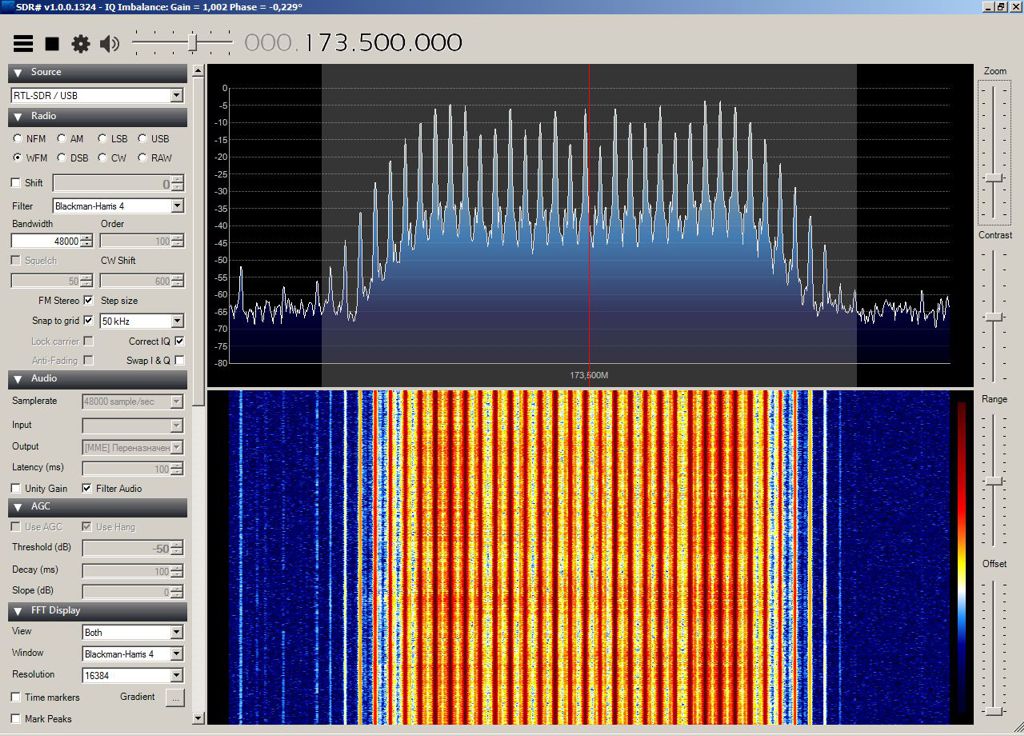Open the View dropdown set to Both
Screen dimensions: 1024x736
[x=133, y=632]
